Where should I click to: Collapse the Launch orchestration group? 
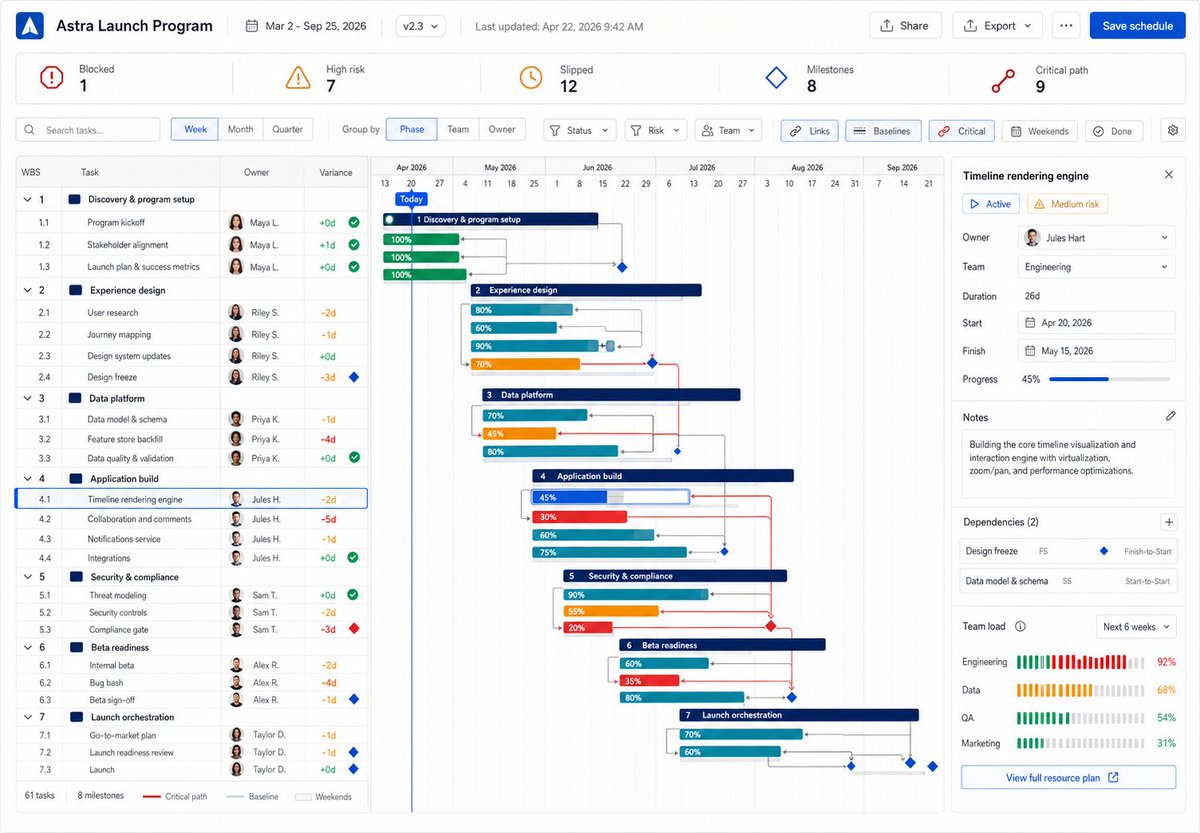(27, 717)
